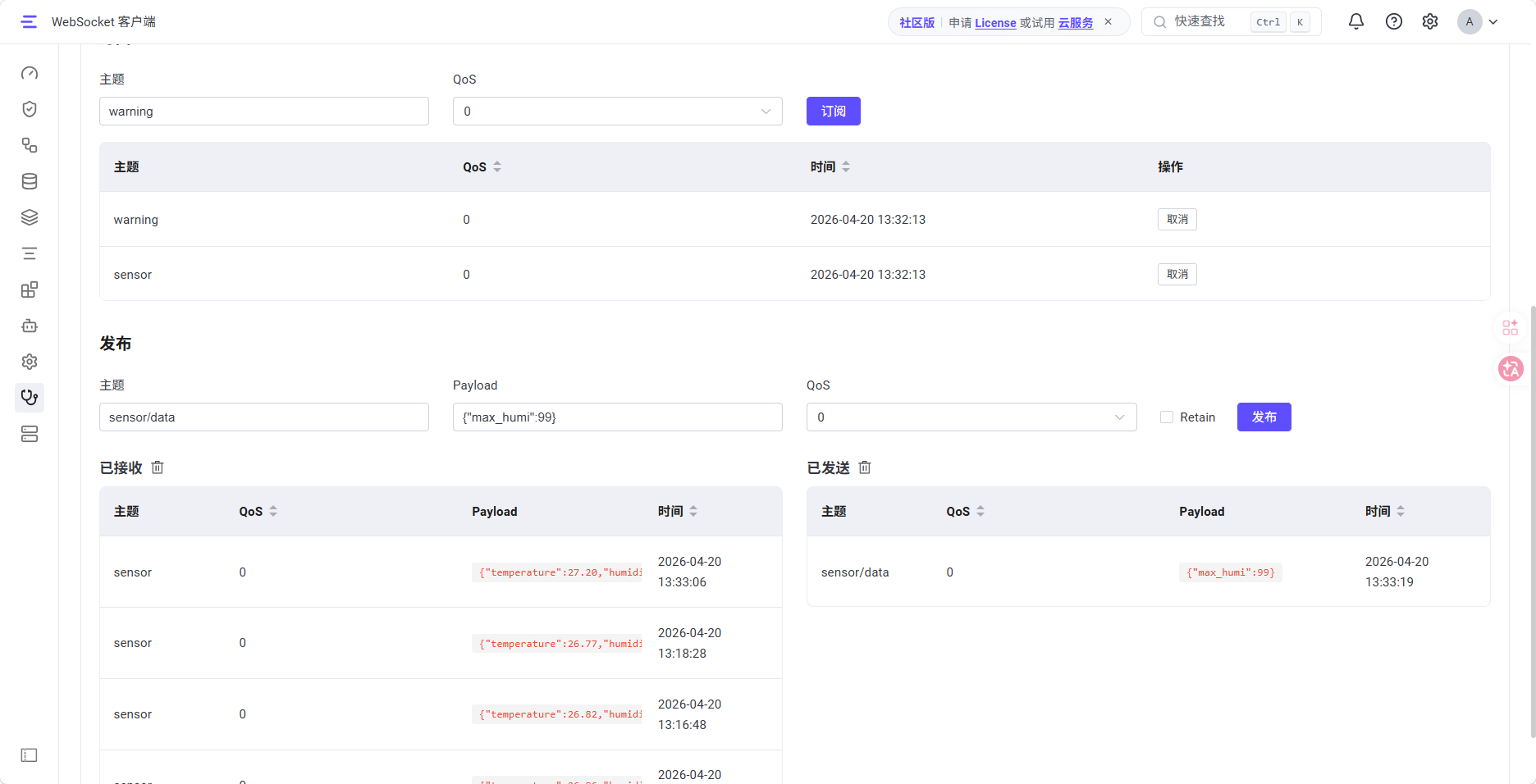This screenshot has height=784, width=1536.
Task: Focus the subscribe topic field containing warning
Action: click(264, 112)
